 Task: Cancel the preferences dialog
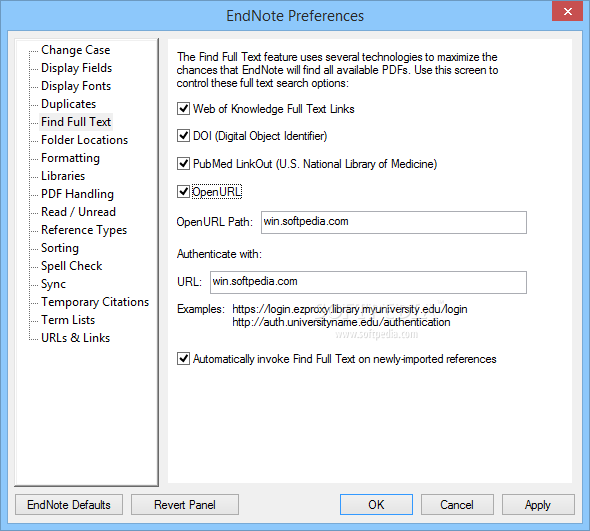click(x=457, y=505)
